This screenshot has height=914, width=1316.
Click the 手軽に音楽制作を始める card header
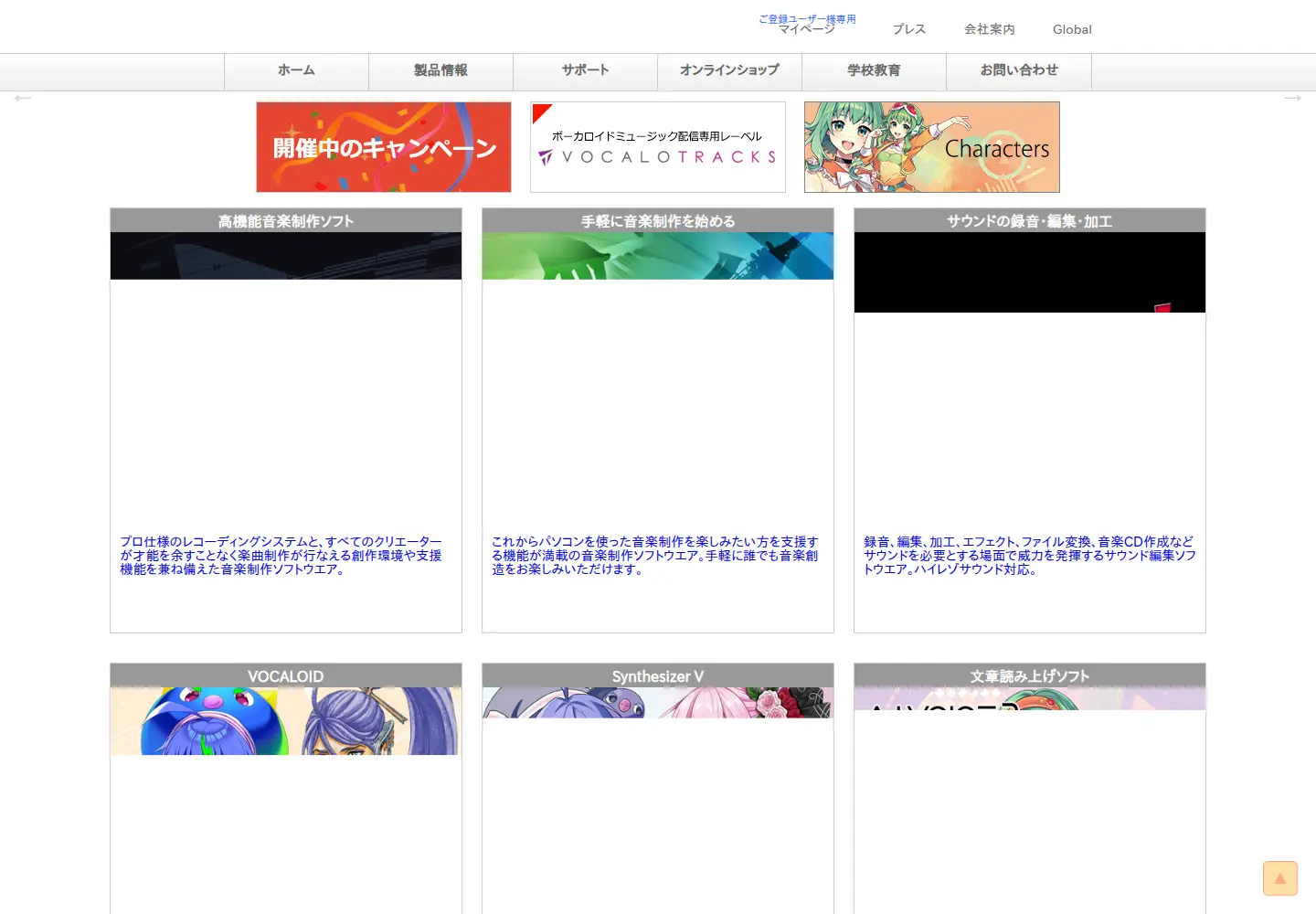[x=658, y=220]
